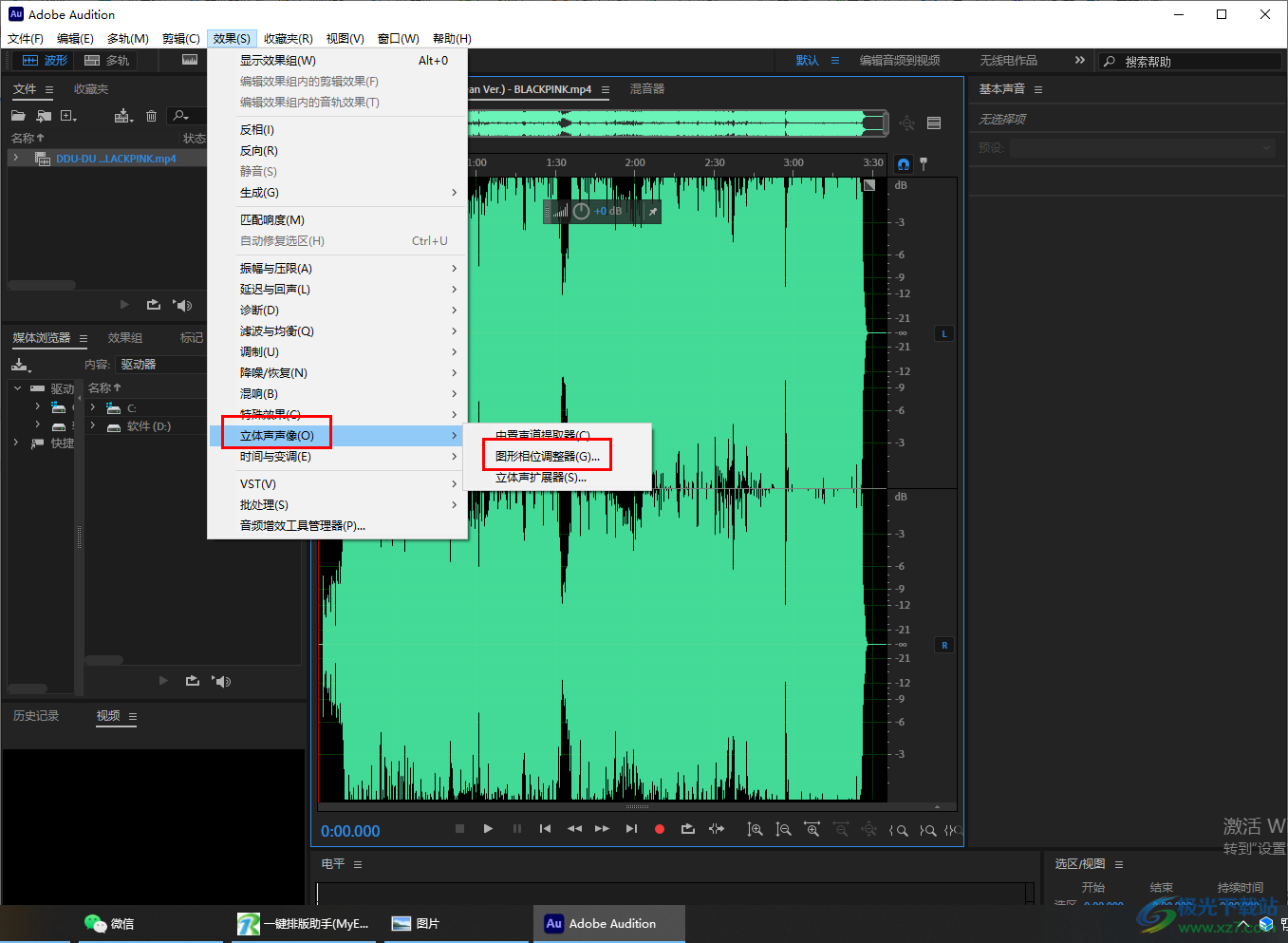Click the trash icon in Files panel
Viewport: 1288px width, 943px height.
click(x=151, y=116)
